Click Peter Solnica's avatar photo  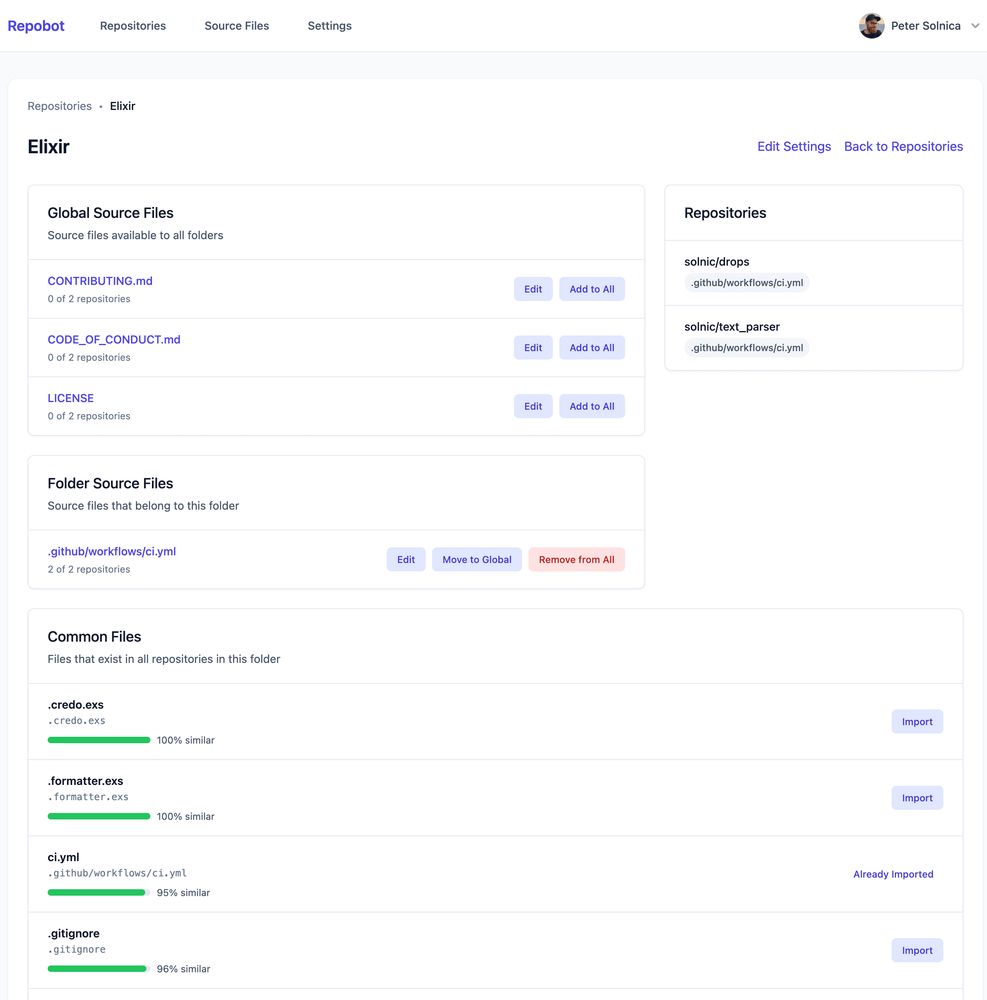[x=872, y=26]
